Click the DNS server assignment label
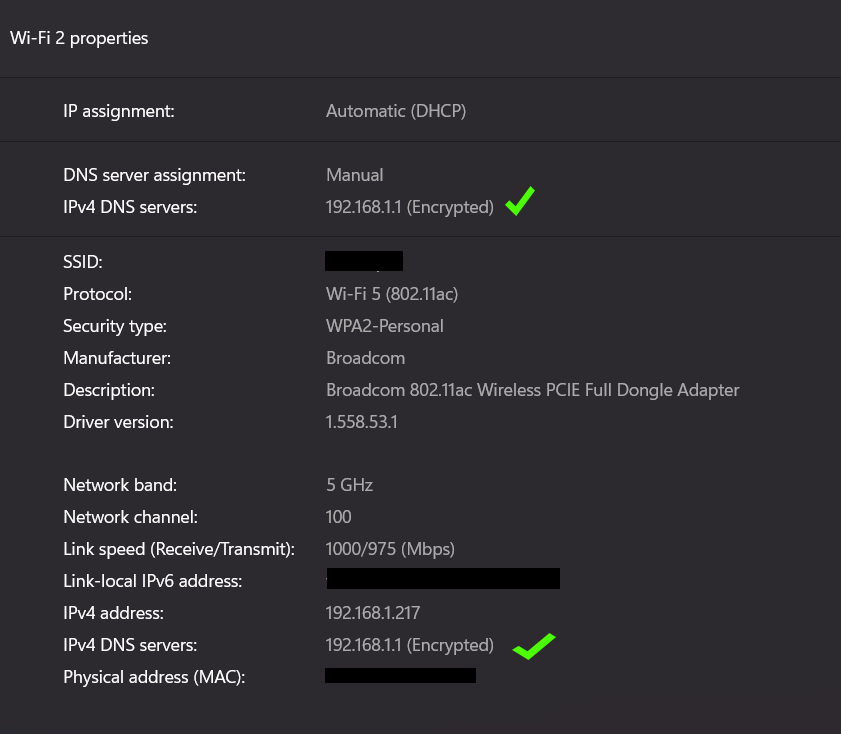The width and height of the screenshot is (841, 734). (x=154, y=174)
